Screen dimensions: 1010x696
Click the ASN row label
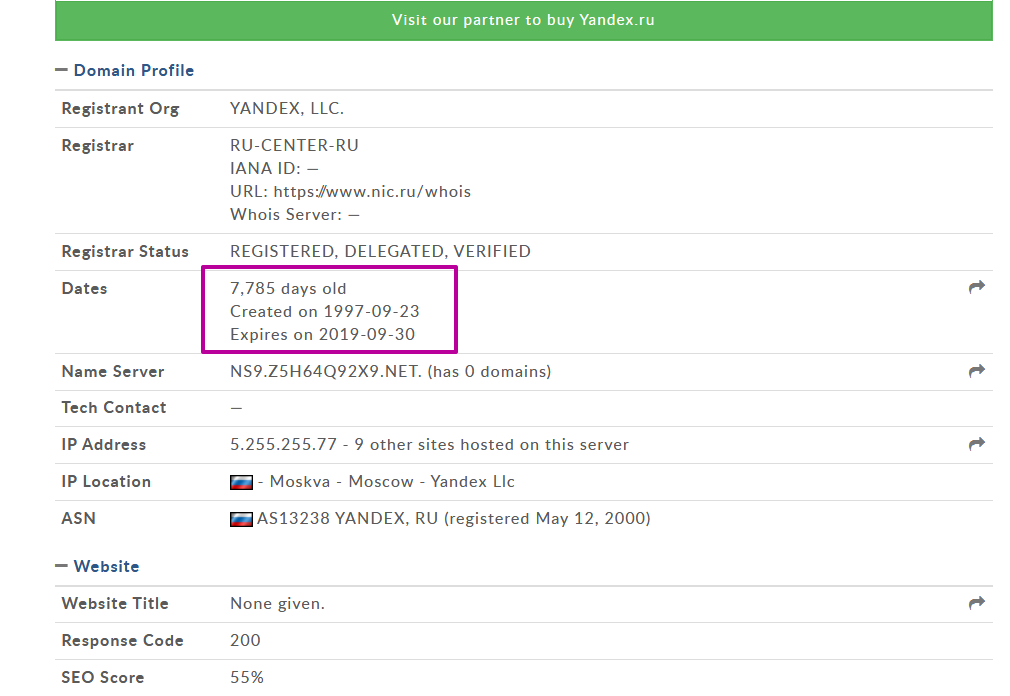[79, 518]
